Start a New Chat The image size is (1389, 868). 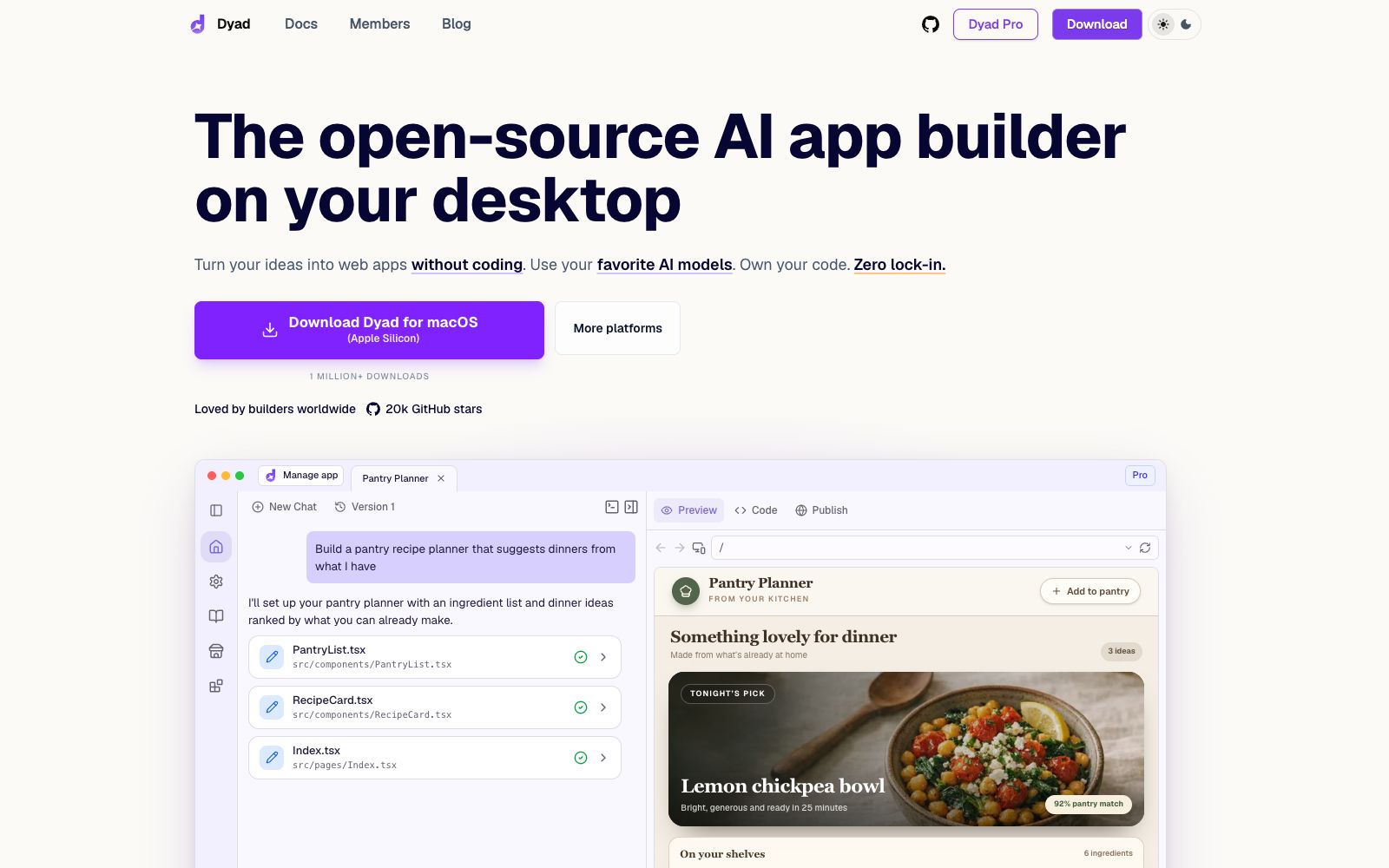284,507
